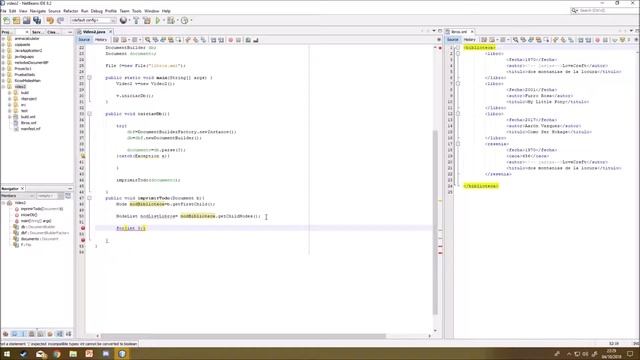Expand the JavaApplication2 project node
Viewport: 640px width, 360px height.
click(x=4, y=51)
